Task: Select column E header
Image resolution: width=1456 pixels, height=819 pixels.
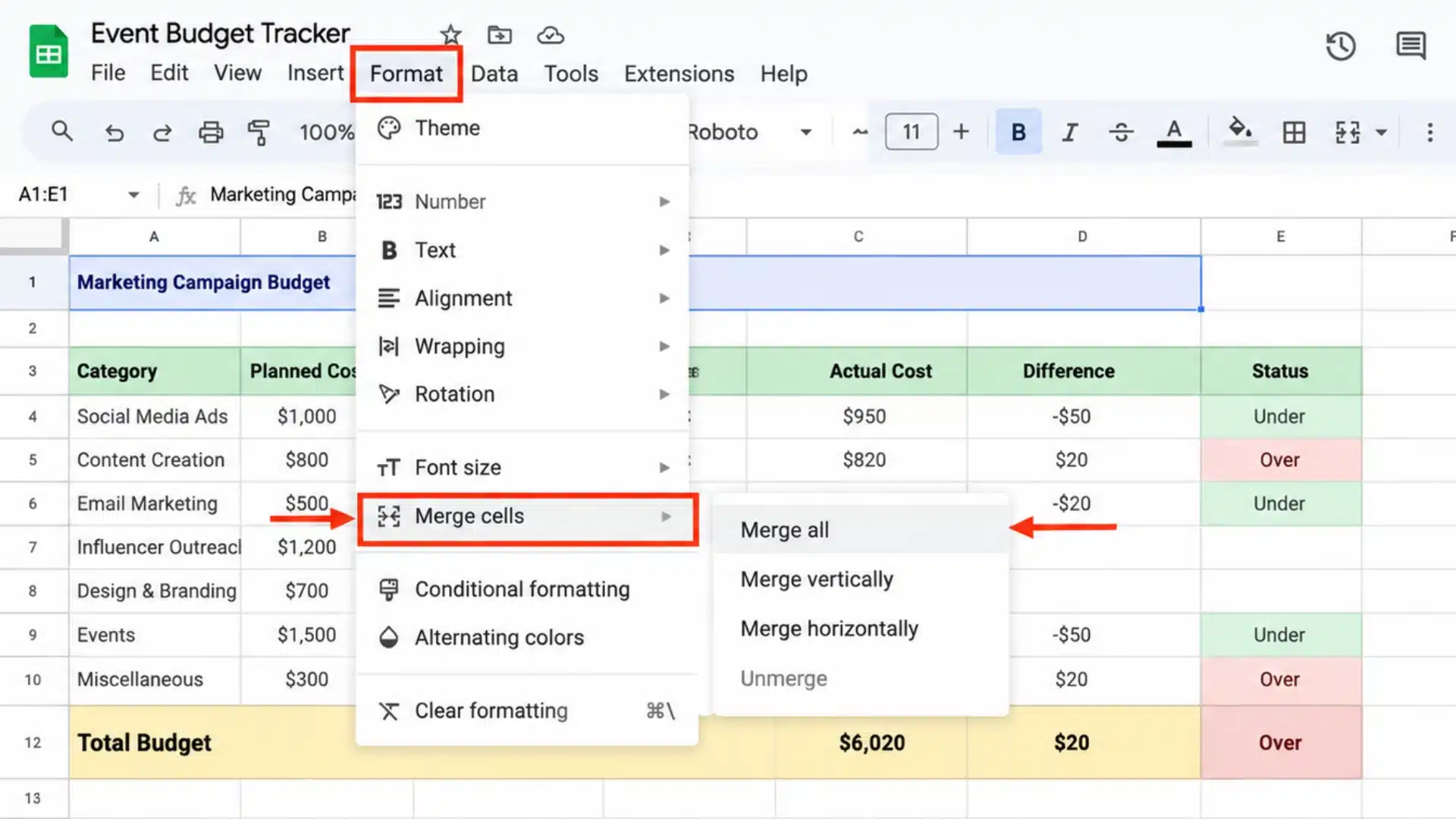Action: (x=1281, y=237)
